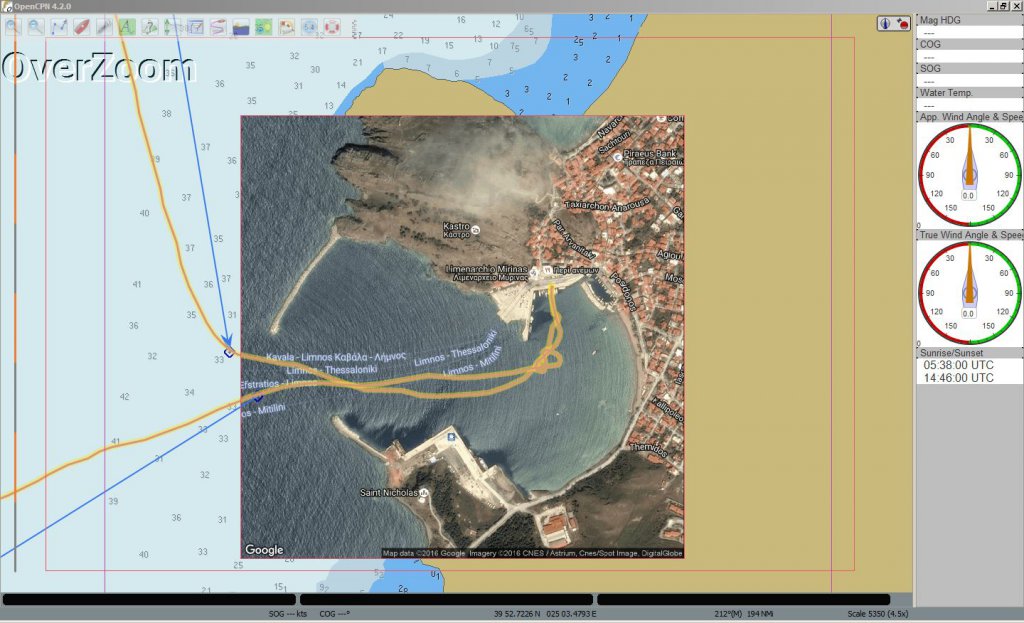Click the Zoom In magnifier icon
The height and width of the screenshot is (623, 1024).
pos(13,26)
